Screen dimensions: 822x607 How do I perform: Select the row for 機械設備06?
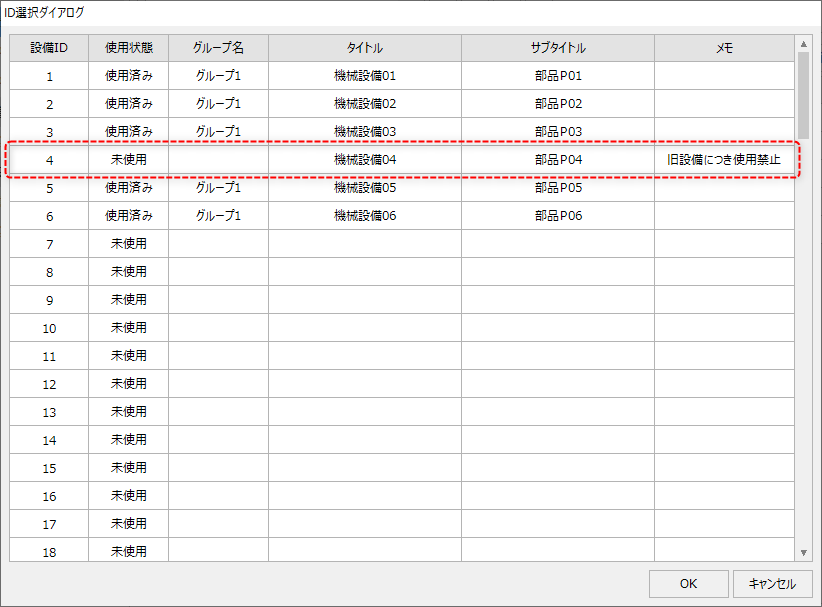point(362,214)
